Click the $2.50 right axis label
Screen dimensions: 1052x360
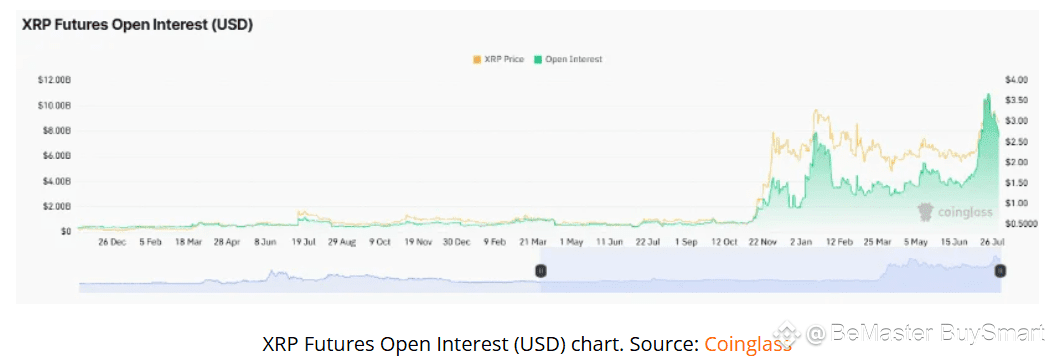click(x=1016, y=141)
